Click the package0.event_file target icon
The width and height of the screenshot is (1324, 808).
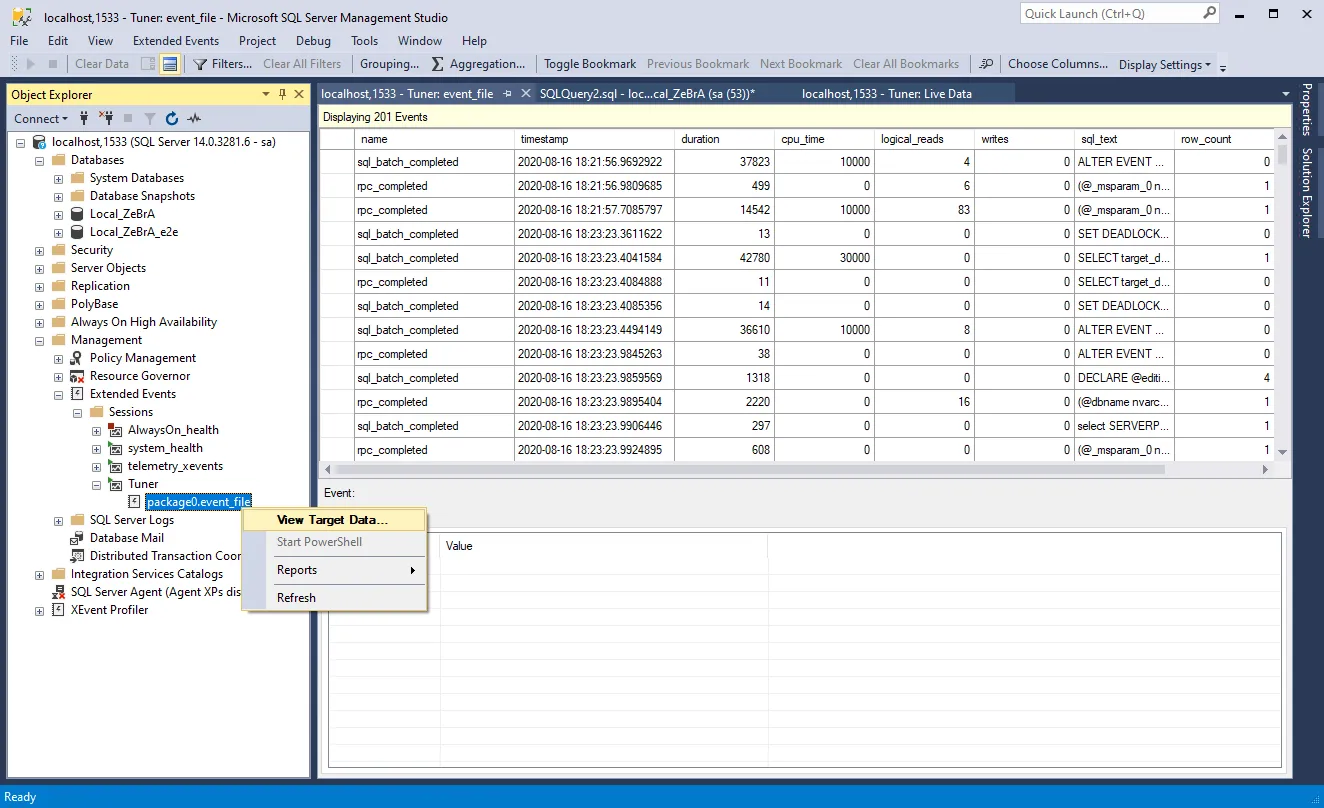click(135, 502)
